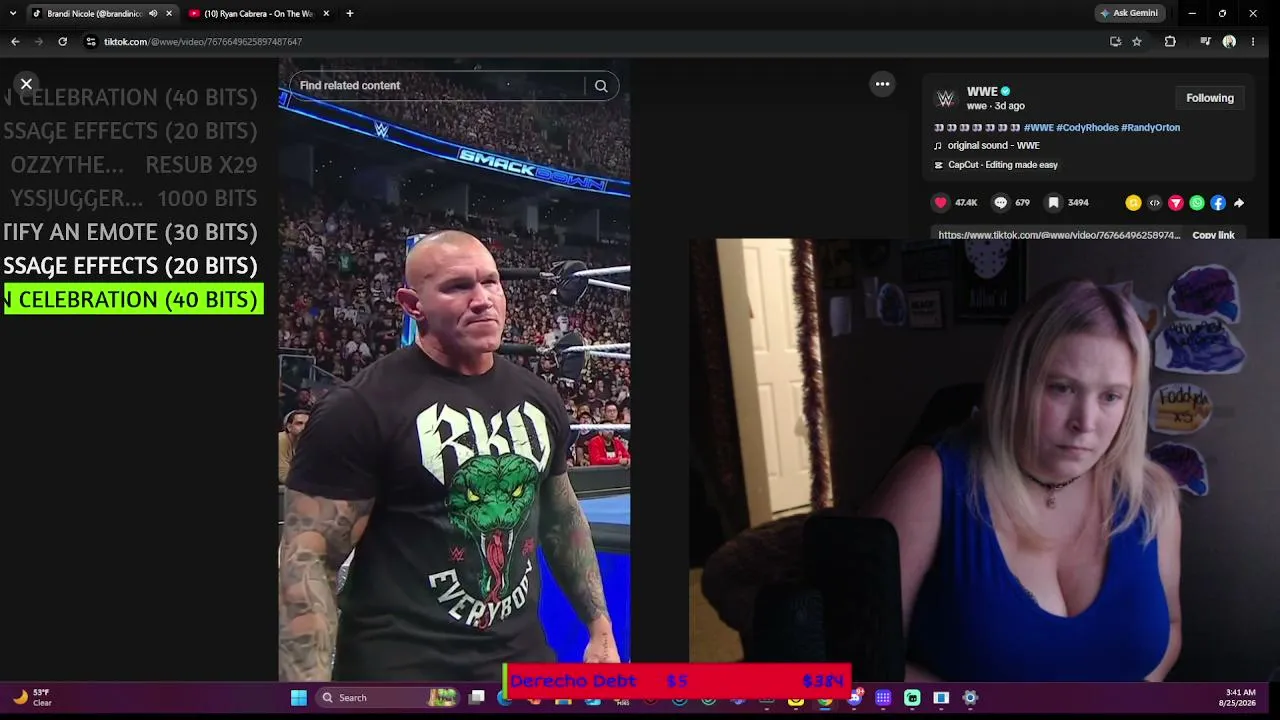Open the Settings gear icon in the taskbar
This screenshot has height=720, width=1280.
coord(970,698)
